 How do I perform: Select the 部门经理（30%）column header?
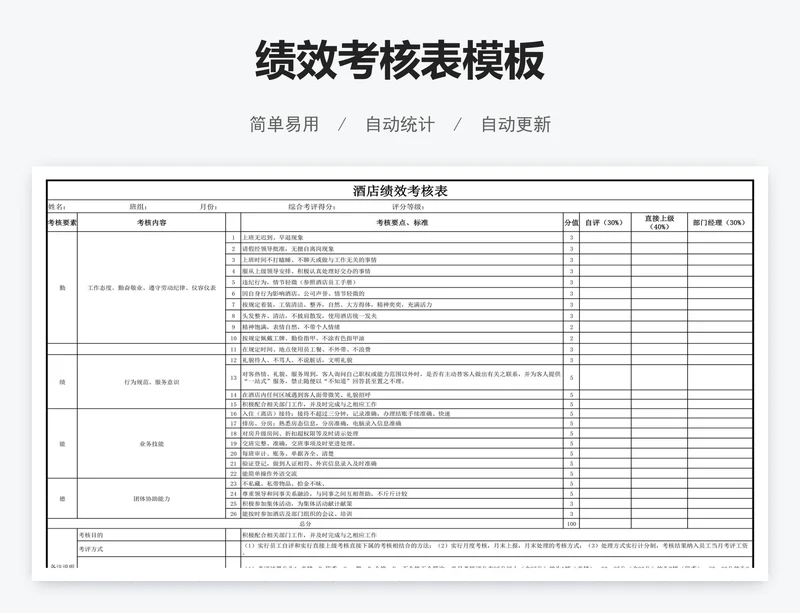pyautogui.click(x=719, y=223)
